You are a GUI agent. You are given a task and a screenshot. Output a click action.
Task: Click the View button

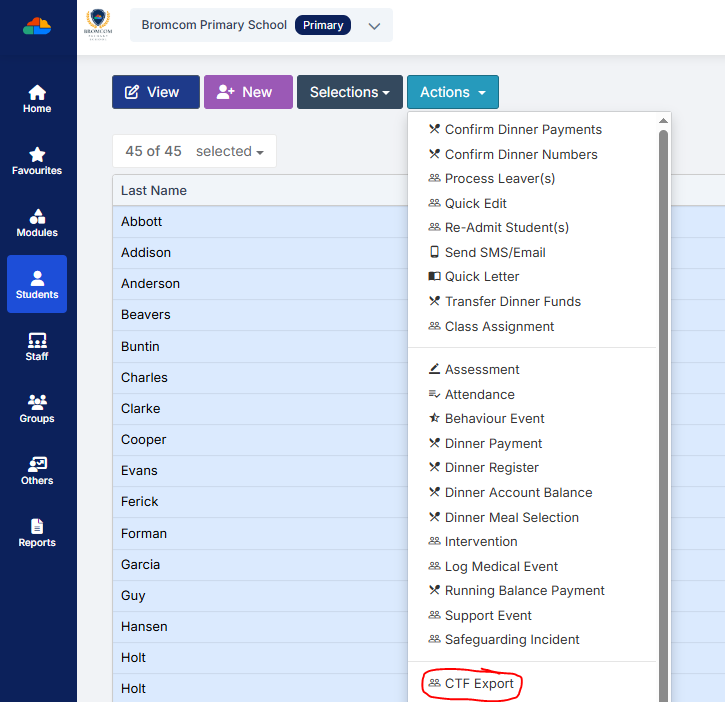coord(155,92)
